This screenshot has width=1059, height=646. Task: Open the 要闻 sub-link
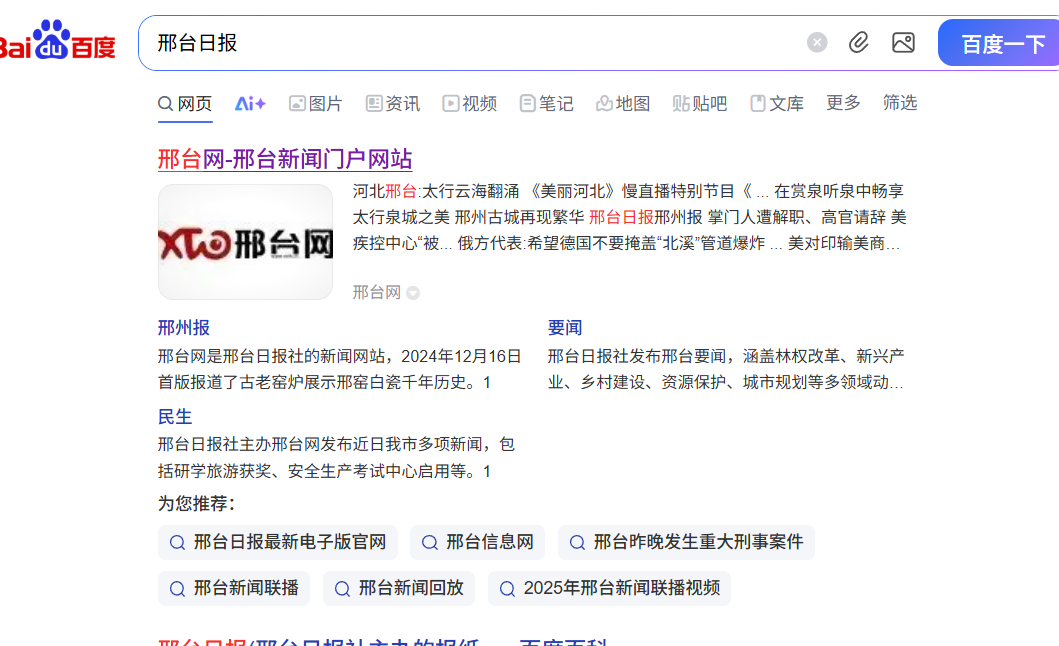565,328
